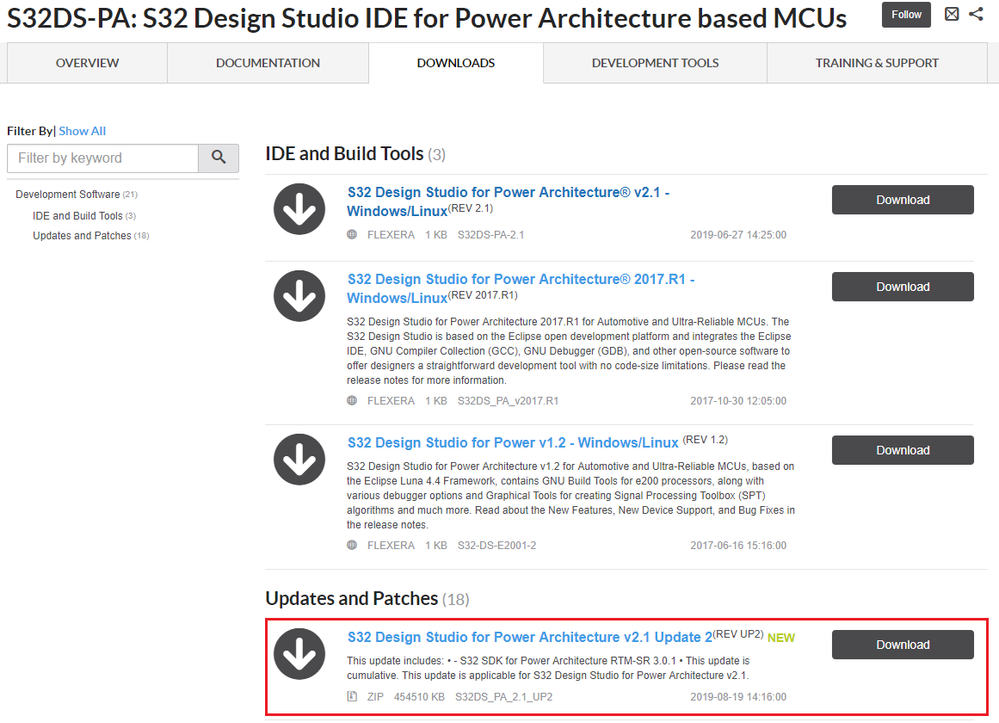Screen dimensions: 999x723
Task: Click the S32DS_PA_v2017.R1 file name text
Action: (508, 401)
